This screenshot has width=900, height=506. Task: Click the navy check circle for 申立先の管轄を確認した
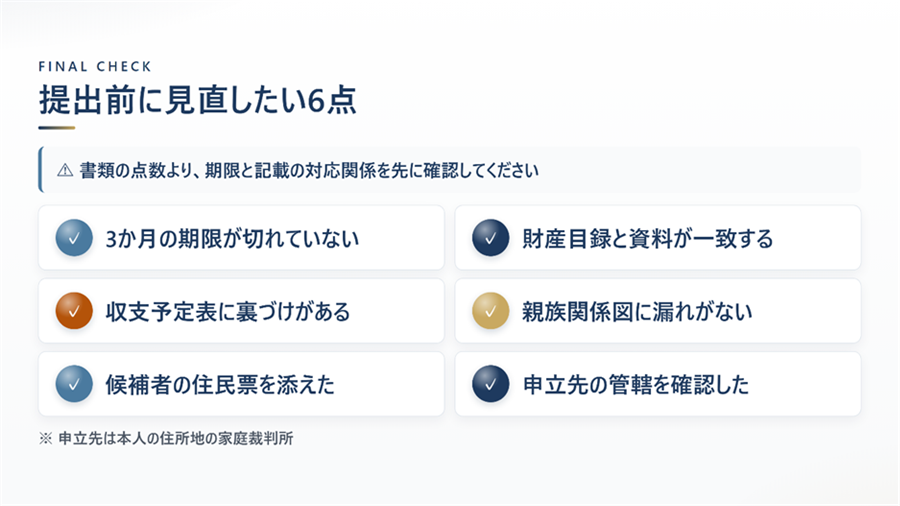tap(491, 384)
